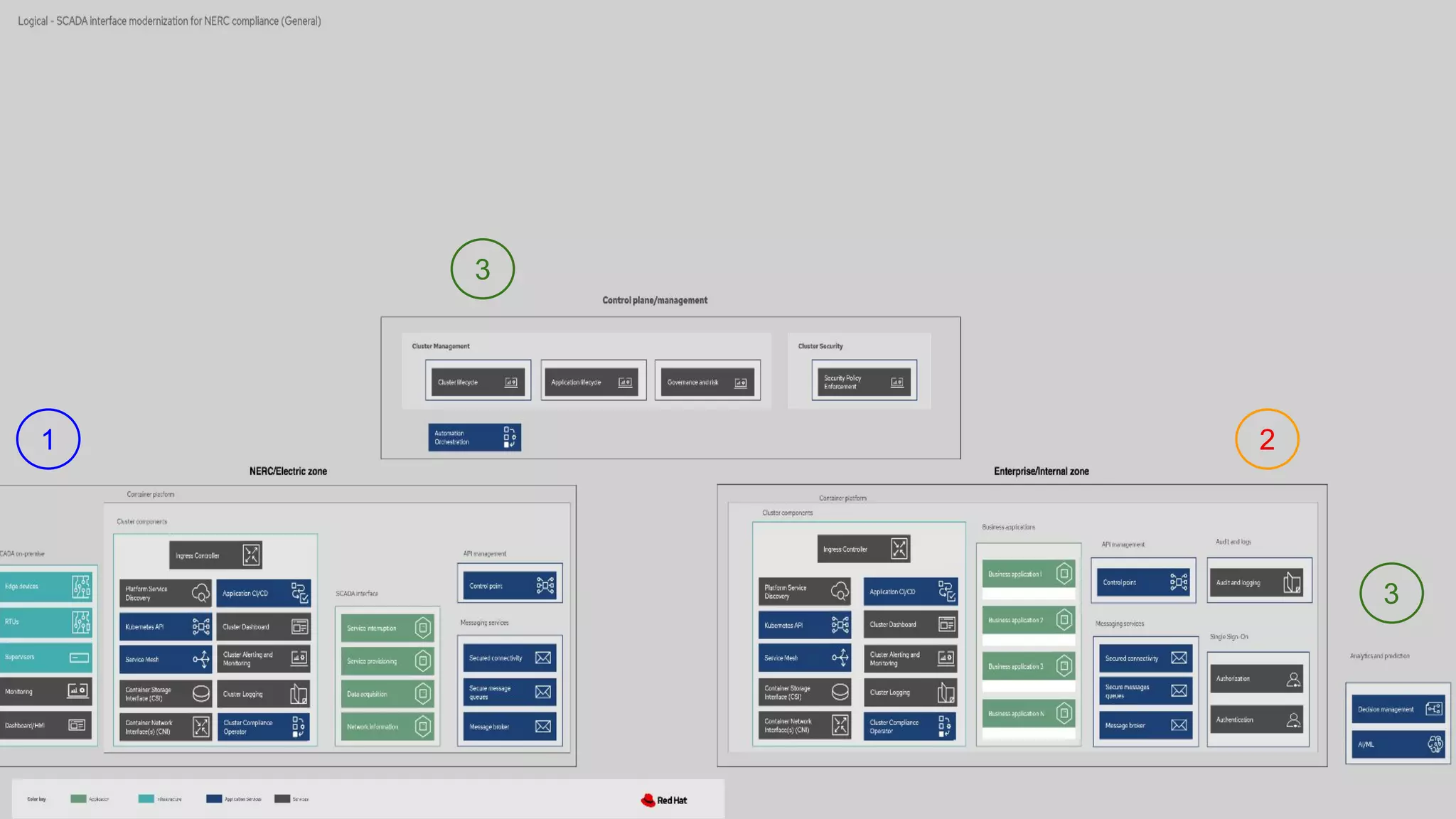The height and width of the screenshot is (819, 1456).
Task: Select blue circle numbered 1
Action: click(x=48, y=439)
